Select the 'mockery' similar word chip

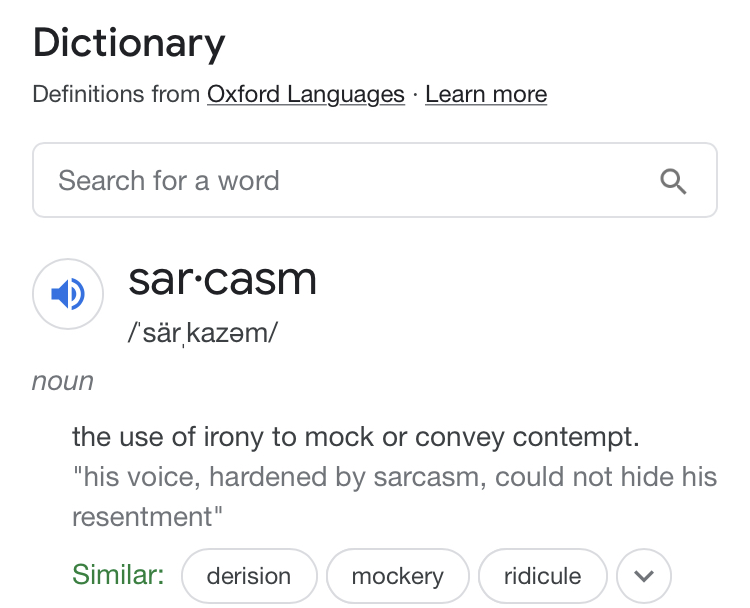click(397, 576)
